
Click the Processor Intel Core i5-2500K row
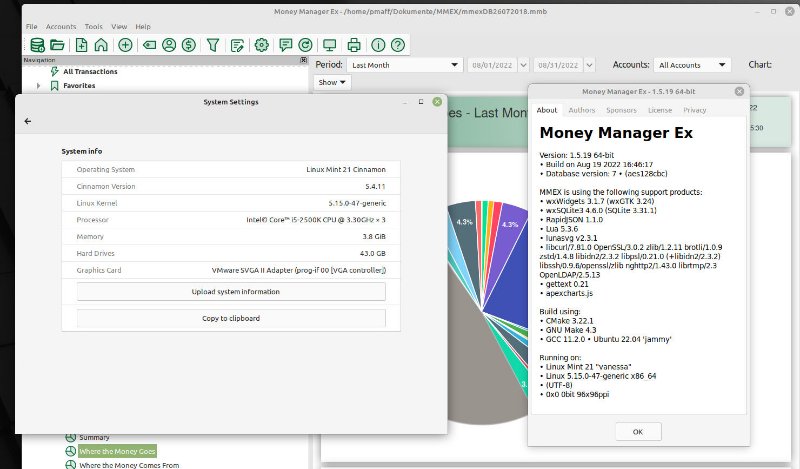tap(231, 220)
